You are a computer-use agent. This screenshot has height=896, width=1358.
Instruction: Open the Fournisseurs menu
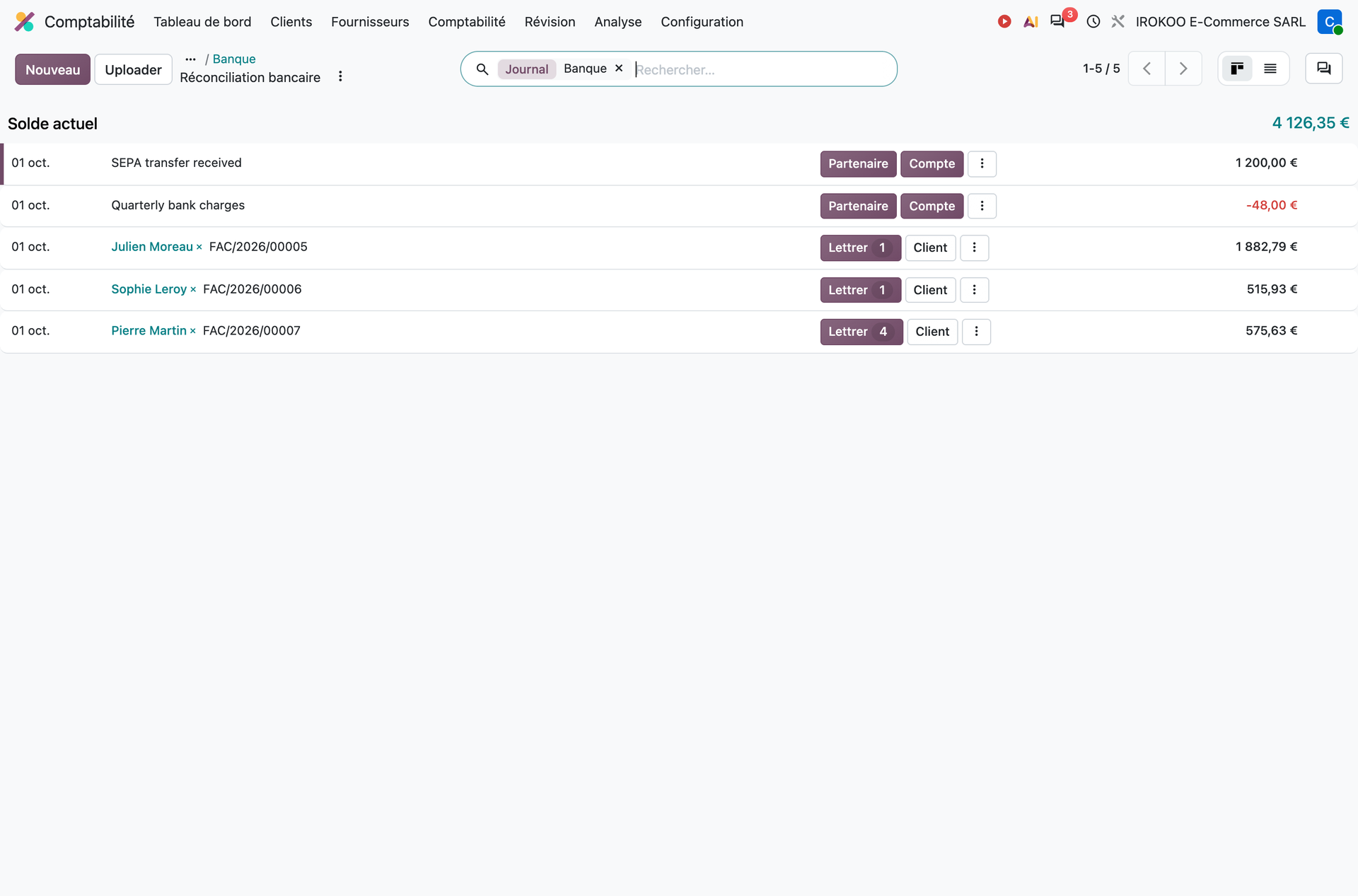pyautogui.click(x=370, y=22)
